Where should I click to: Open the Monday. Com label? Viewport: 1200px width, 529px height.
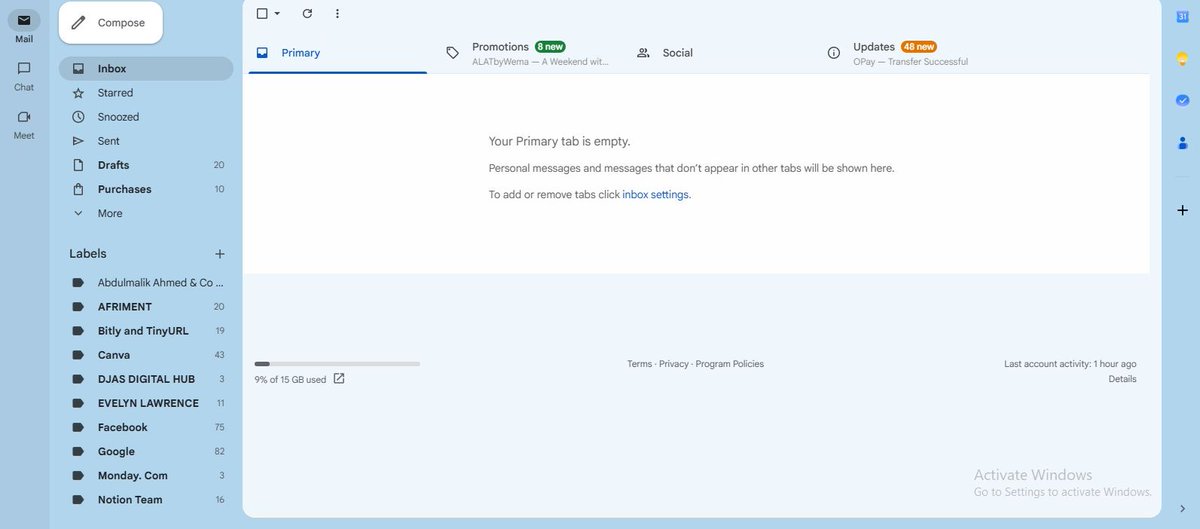coord(146,475)
